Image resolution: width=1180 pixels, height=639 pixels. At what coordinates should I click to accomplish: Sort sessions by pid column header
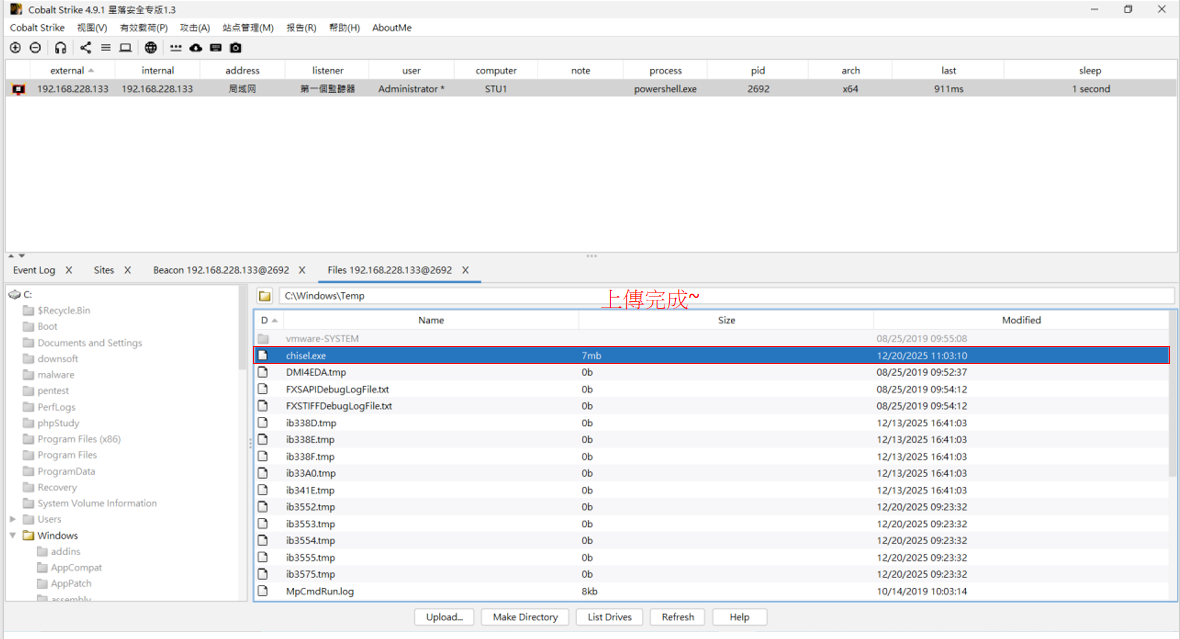(758, 71)
